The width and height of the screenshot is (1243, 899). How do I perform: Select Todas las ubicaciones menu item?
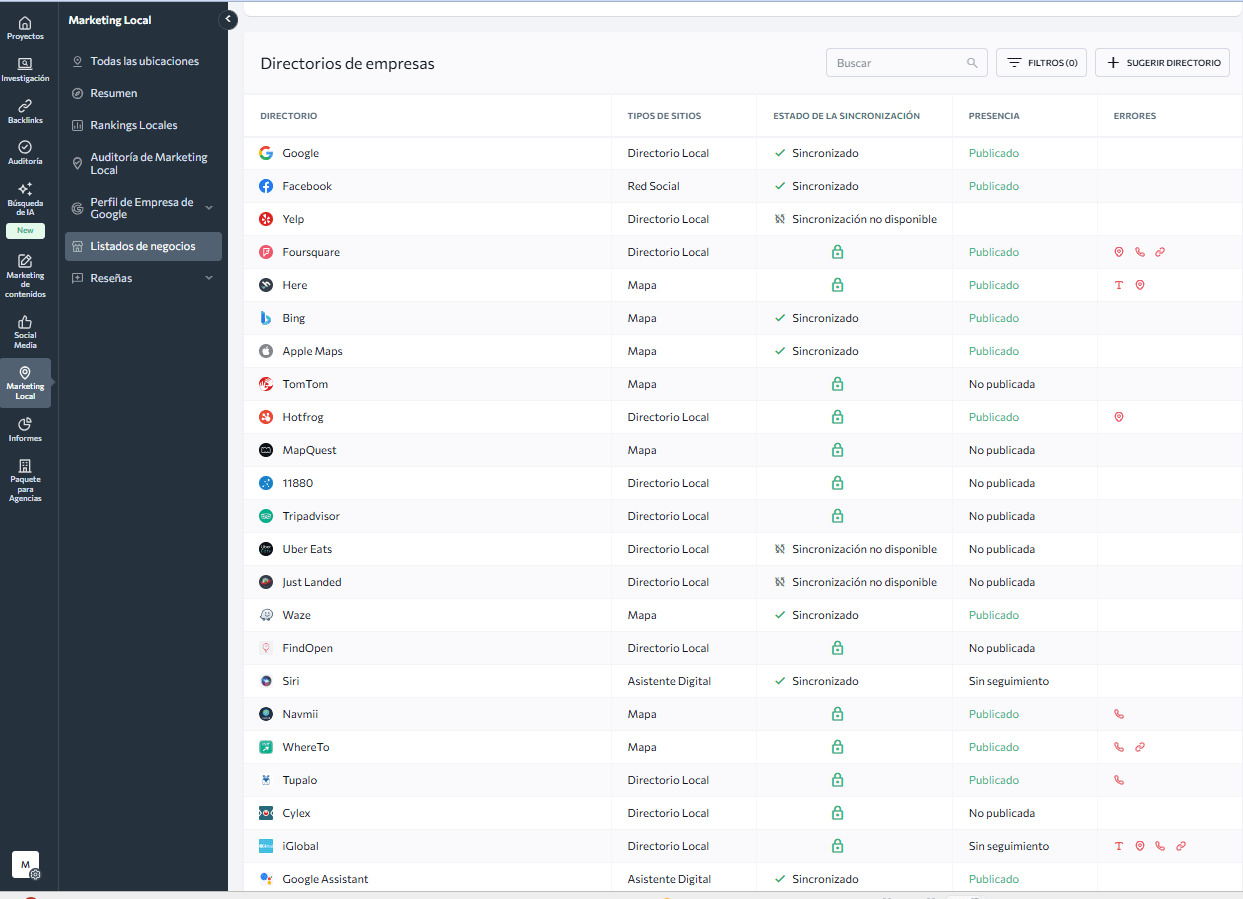tap(144, 61)
